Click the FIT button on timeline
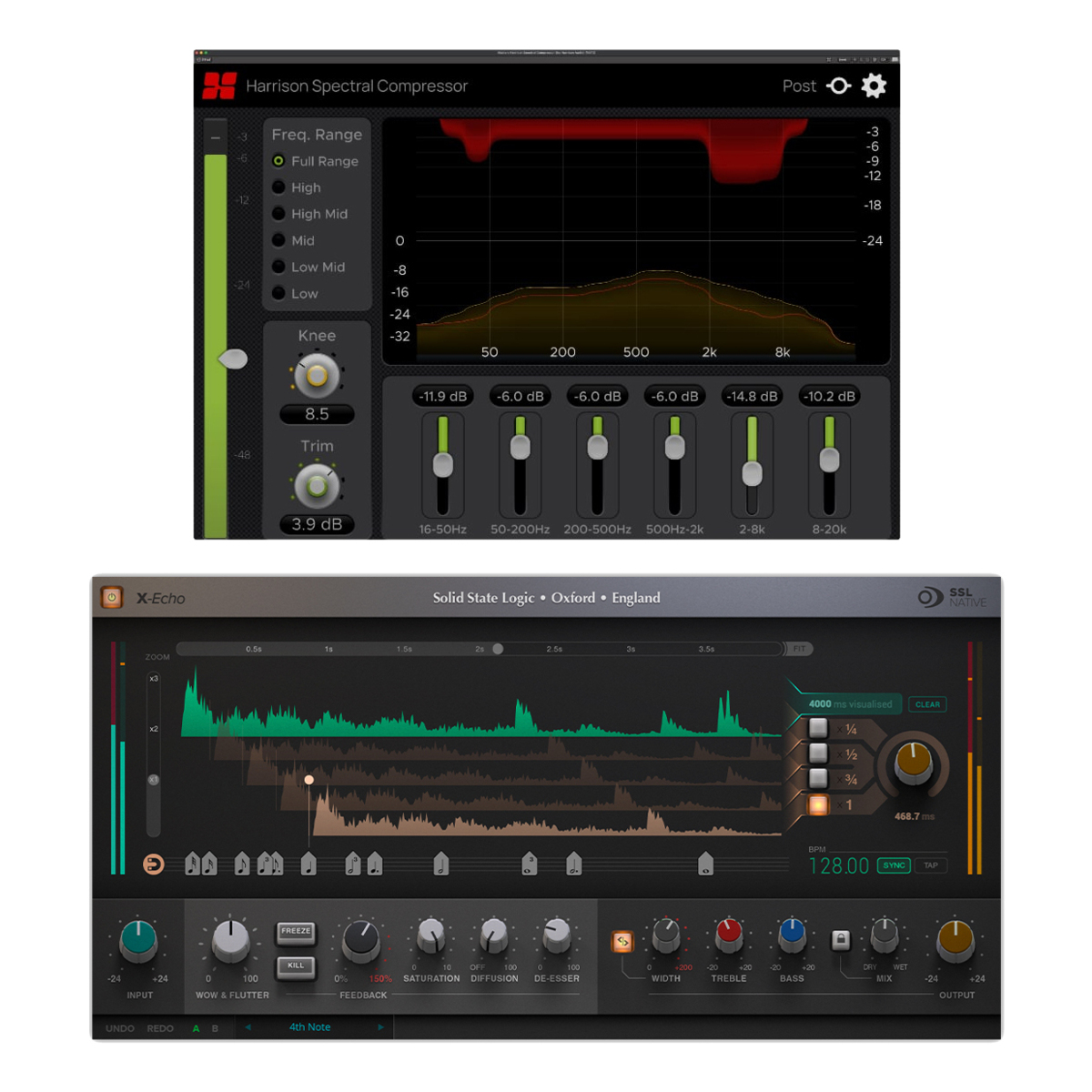This screenshot has height=1092, width=1092. (x=799, y=649)
